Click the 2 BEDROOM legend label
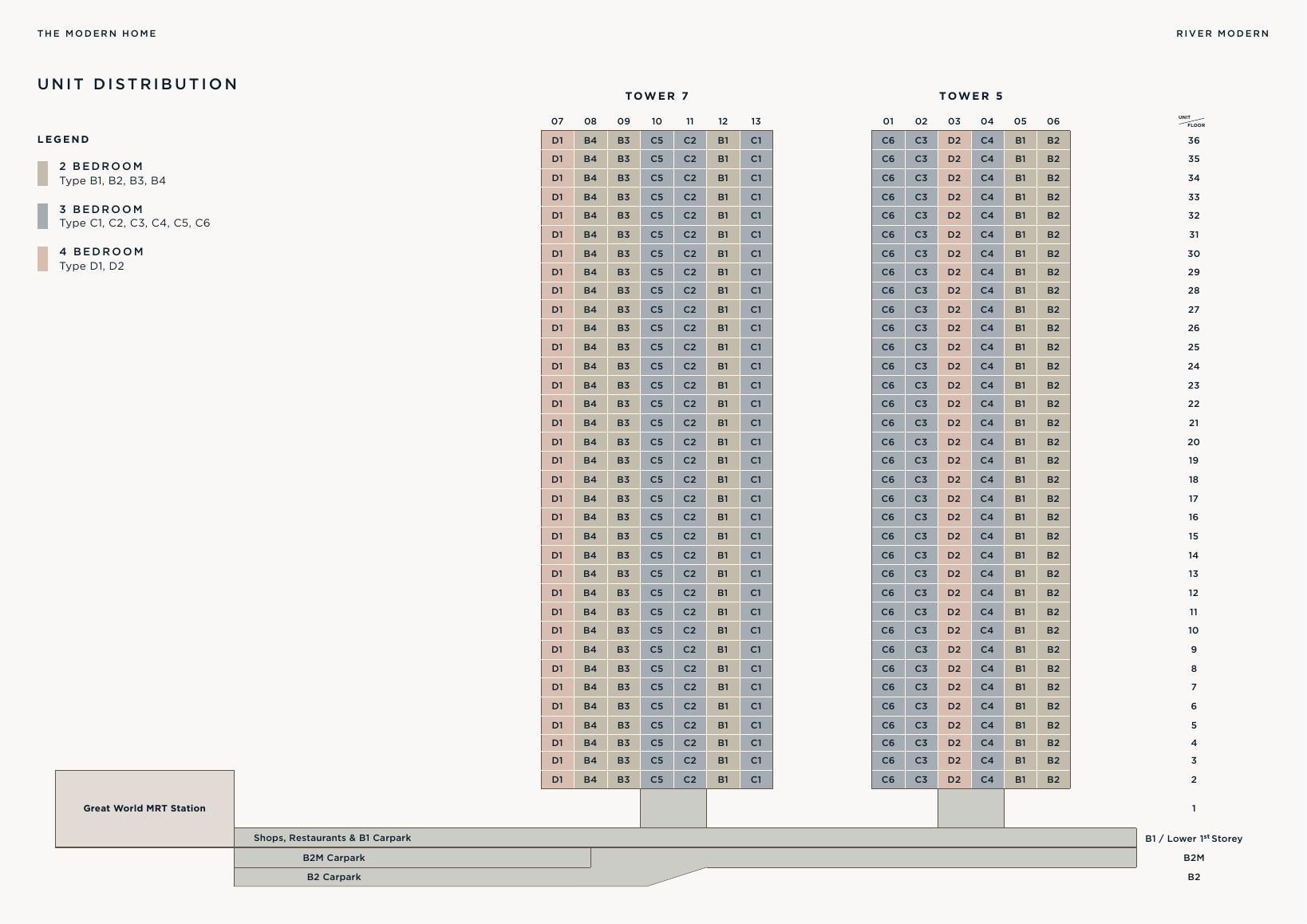1307x924 pixels. (x=101, y=167)
